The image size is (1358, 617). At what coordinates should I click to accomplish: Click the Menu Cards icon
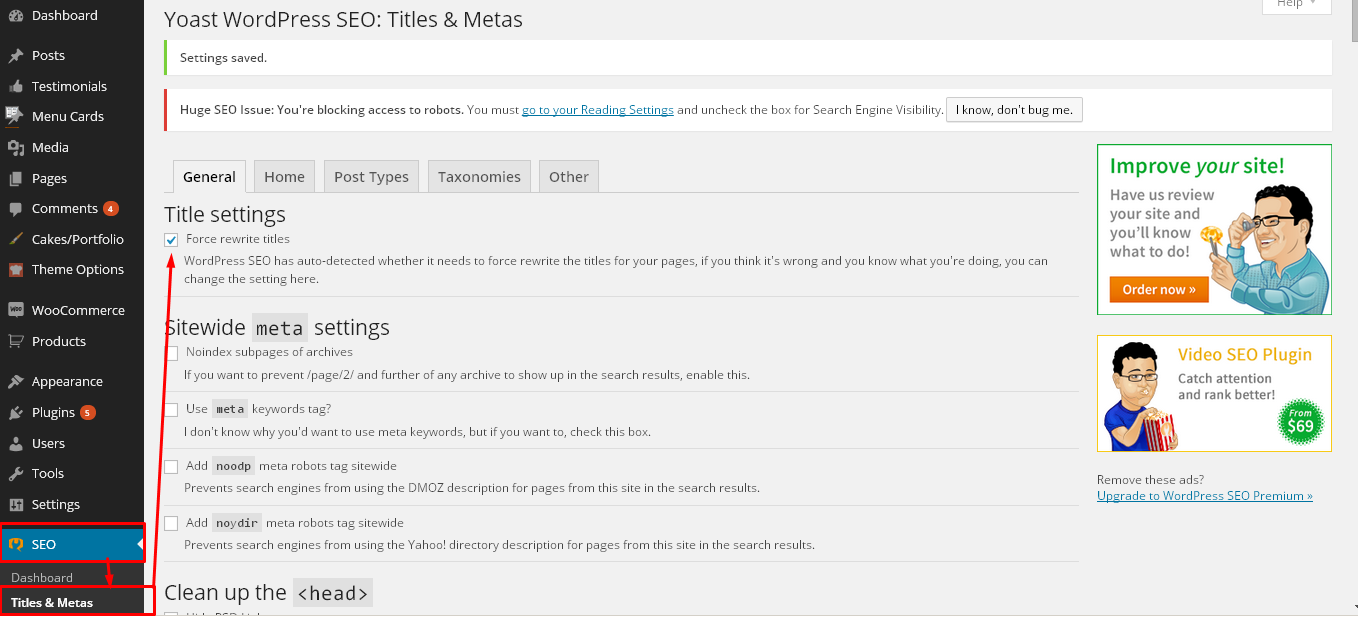[x=15, y=115]
